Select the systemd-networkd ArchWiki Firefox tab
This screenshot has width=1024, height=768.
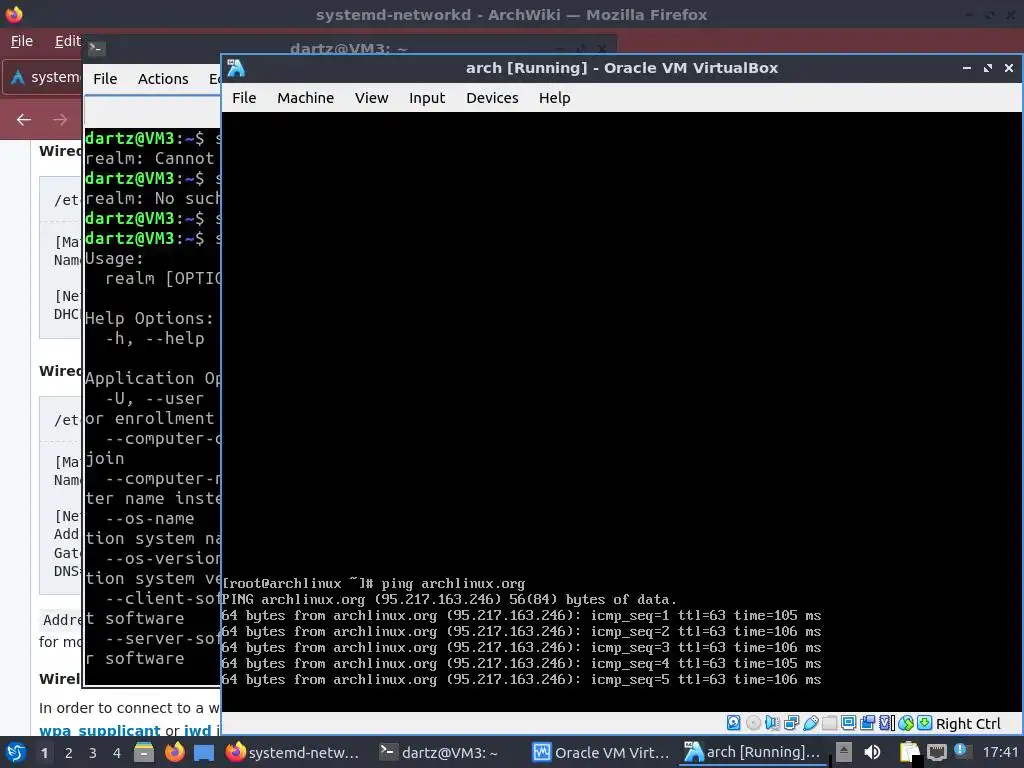(44, 77)
